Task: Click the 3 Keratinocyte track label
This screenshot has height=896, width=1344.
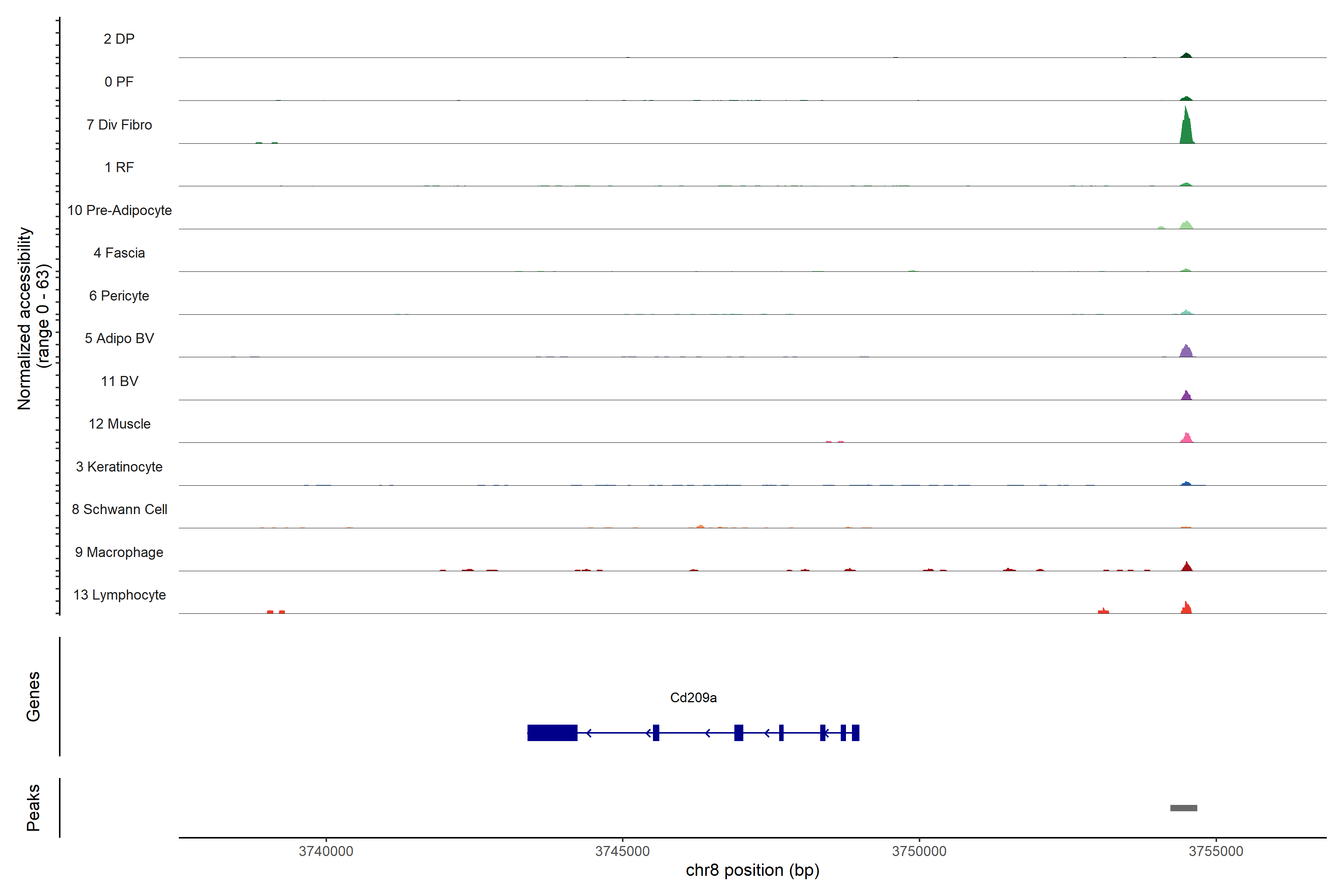Action: pyautogui.click(x=119, y=467)
